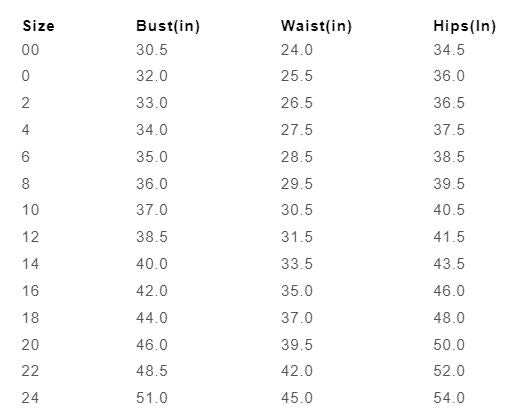Screen dimensions: 505x419
Task: Click bust value 37.0 for size 10
Action: click(152, 210)
